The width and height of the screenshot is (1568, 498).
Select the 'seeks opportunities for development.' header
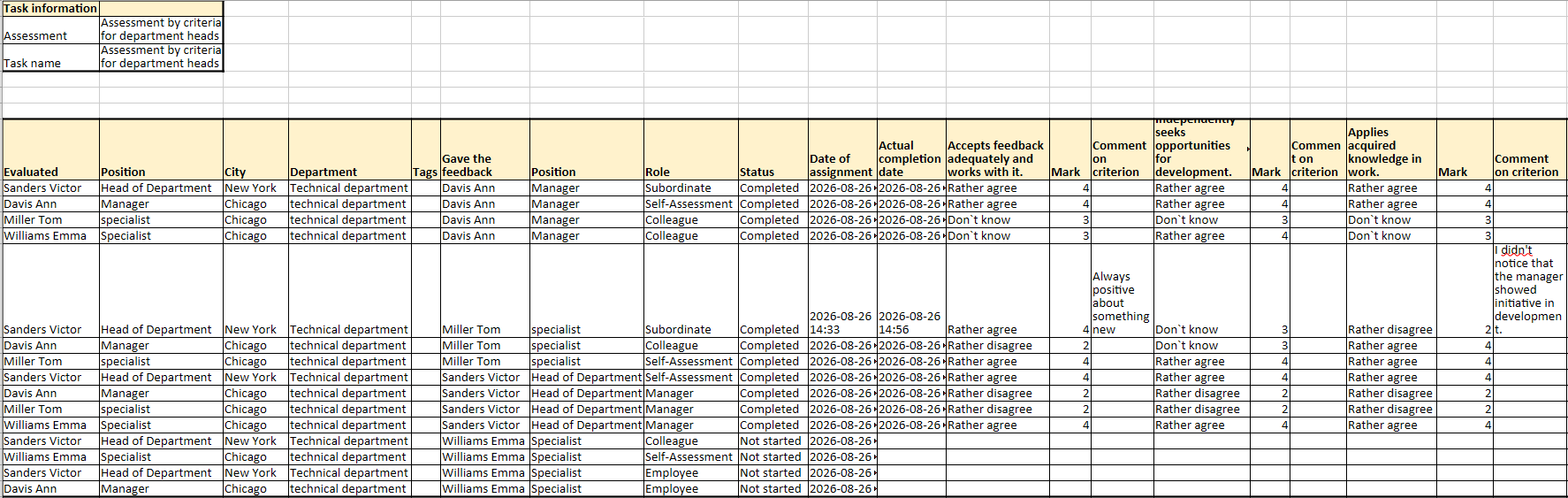click(1202, 150)
